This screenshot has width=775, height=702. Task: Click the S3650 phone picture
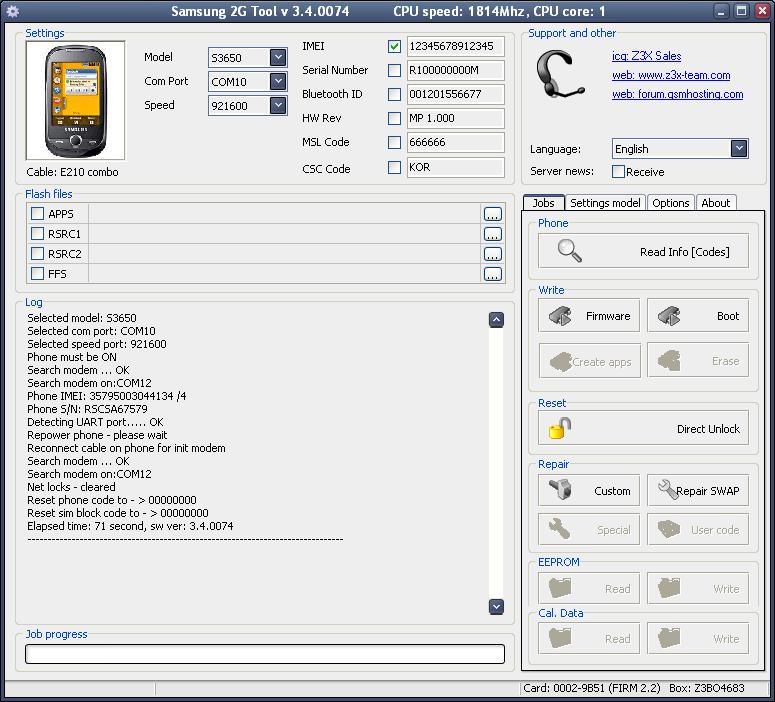[76, 101]
